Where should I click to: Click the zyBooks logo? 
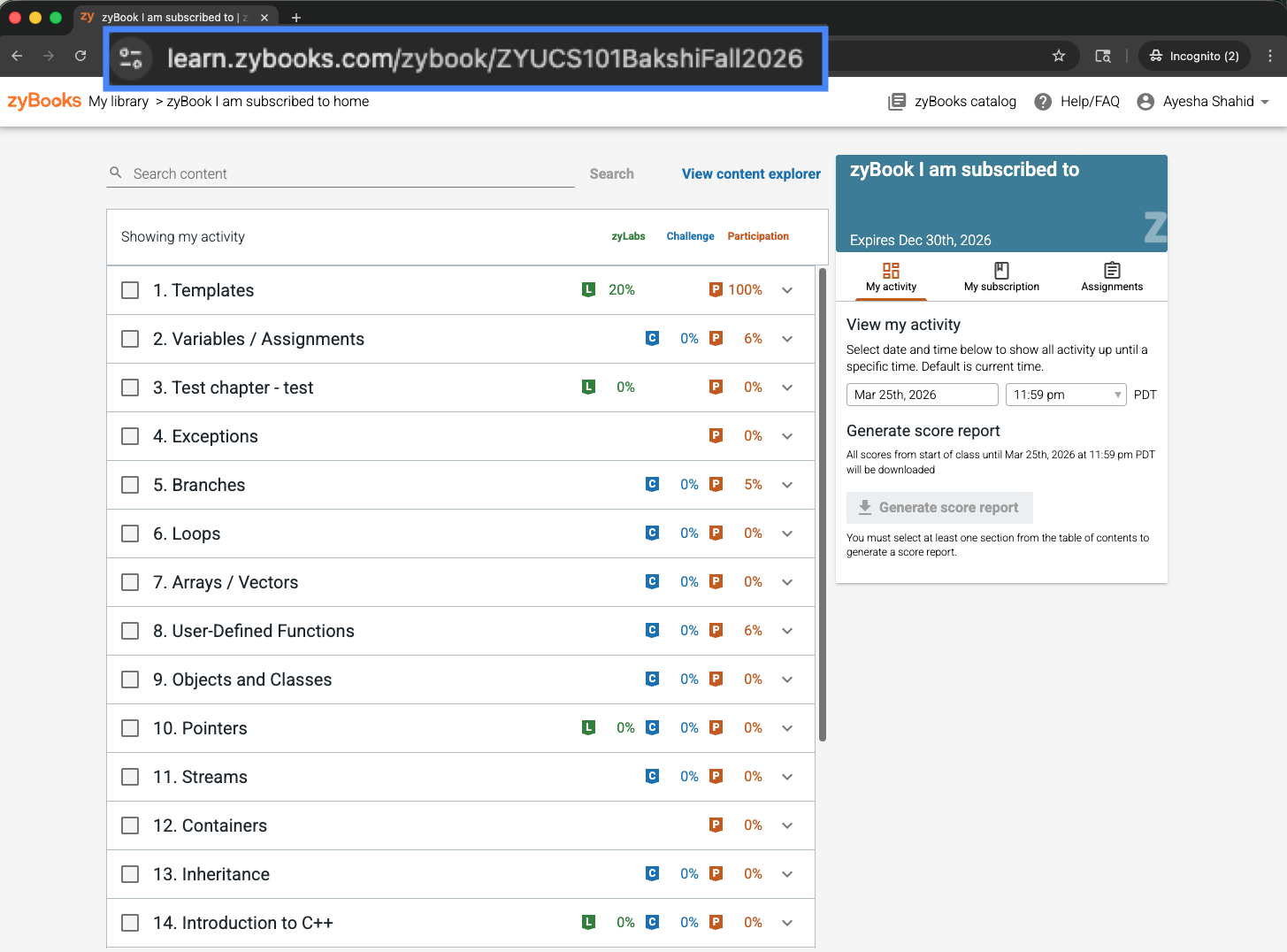point(44,101)
